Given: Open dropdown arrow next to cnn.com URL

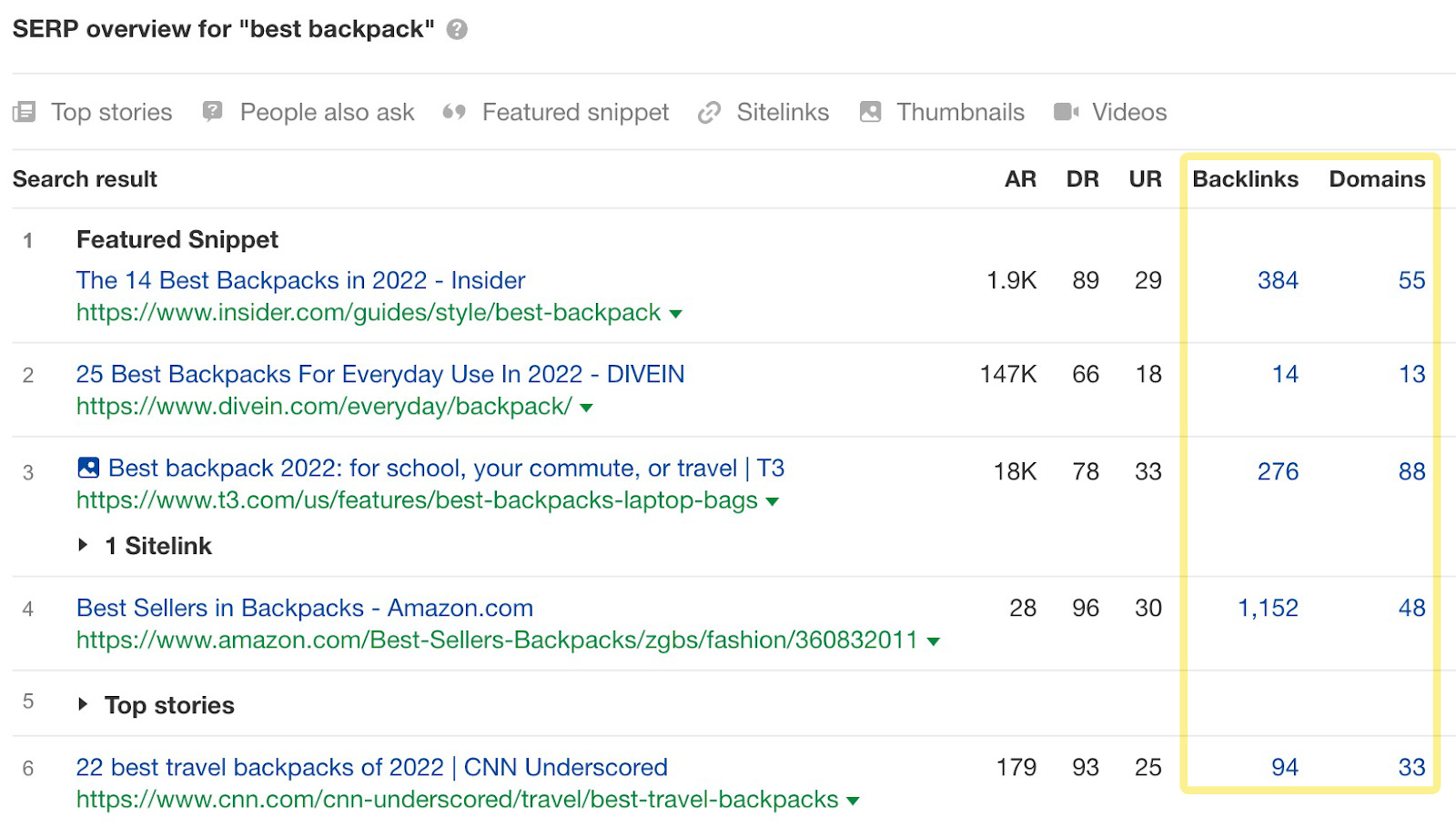Looking at the screenshot, I should [853, 801].
